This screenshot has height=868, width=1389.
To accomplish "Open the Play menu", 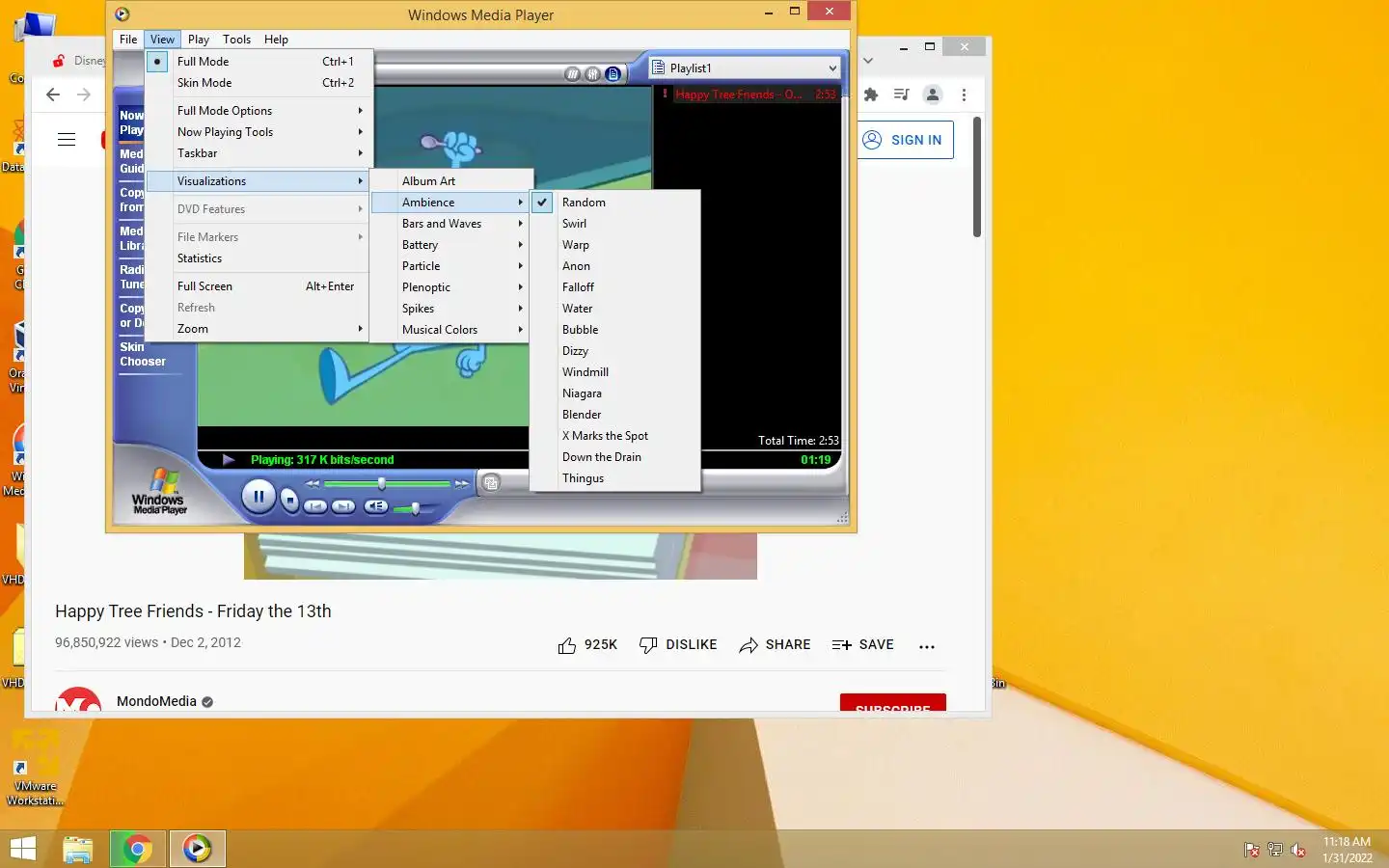I will 199,40.
